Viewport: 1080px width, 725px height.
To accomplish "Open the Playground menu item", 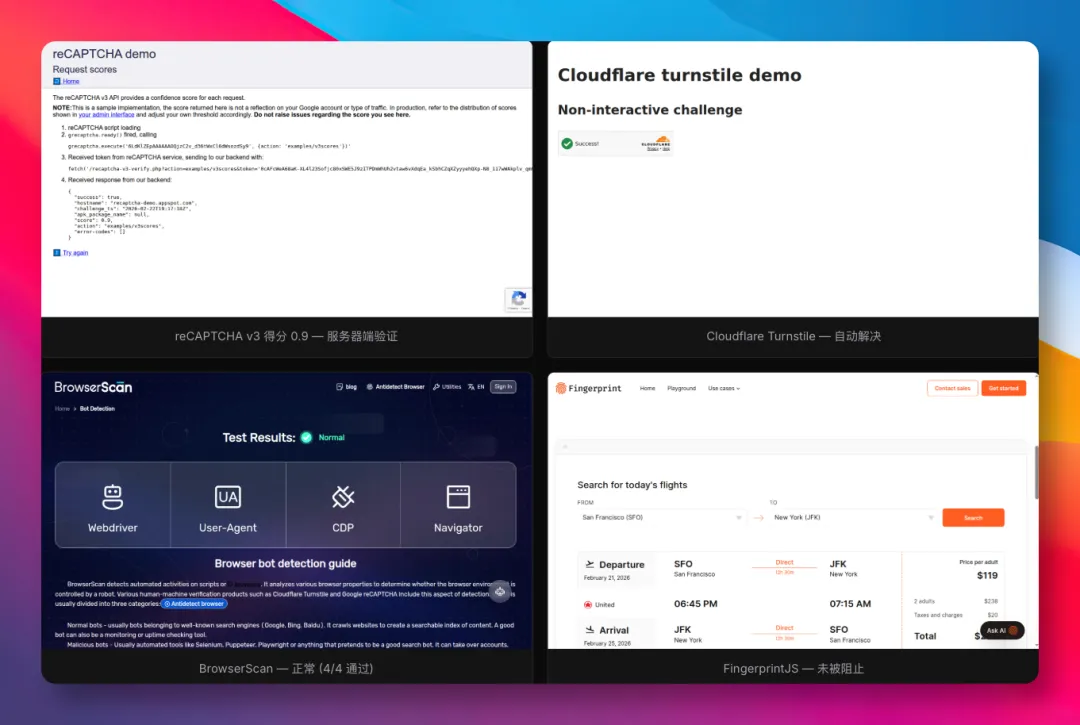I will pos(681,388).
